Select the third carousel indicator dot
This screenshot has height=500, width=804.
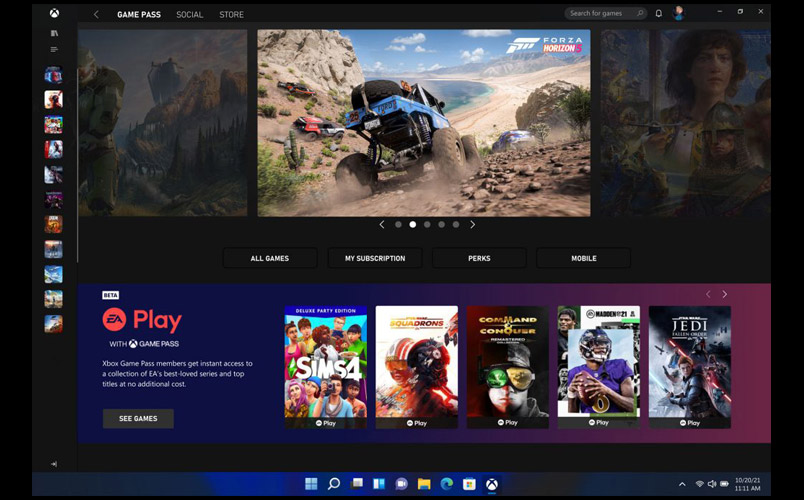point(427,225)
